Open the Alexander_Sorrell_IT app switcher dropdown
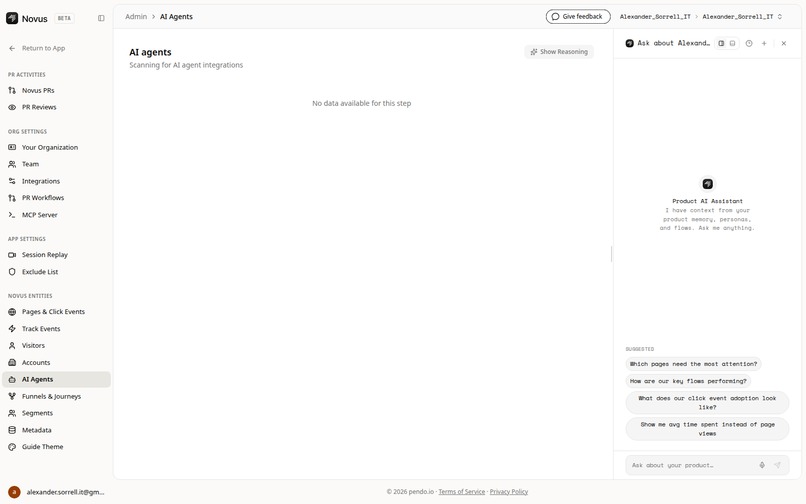Viewport: 806px width, 504px height. pyautogui.click(x=742, y=16)
